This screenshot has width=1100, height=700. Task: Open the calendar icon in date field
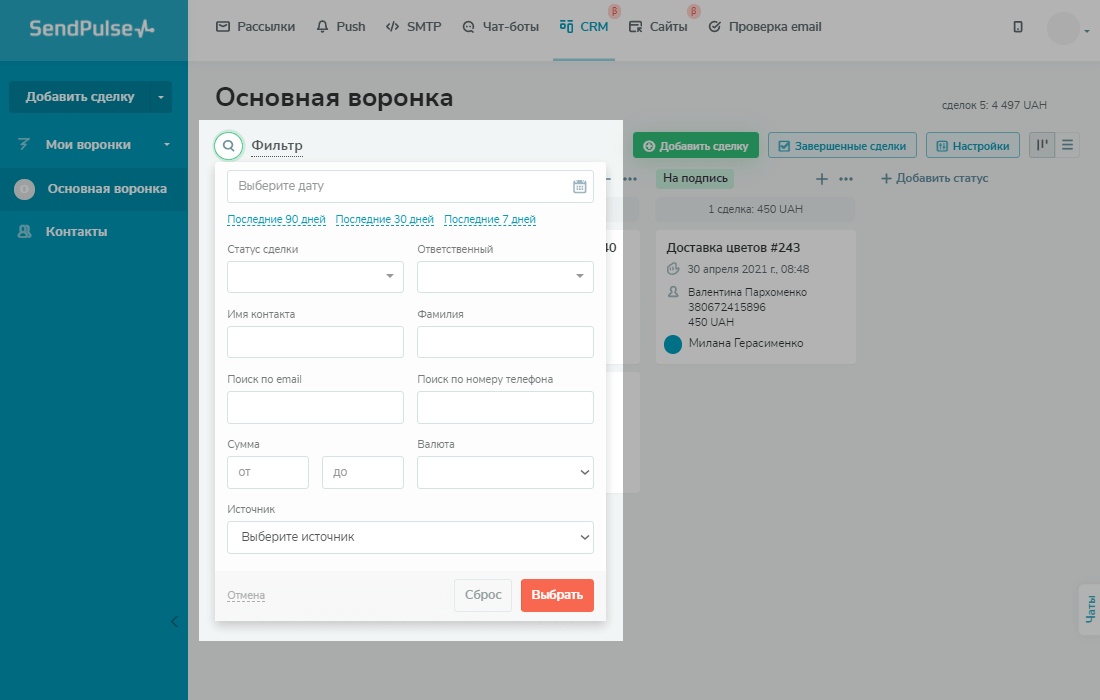pyautogui.click(x=579, y=186)
